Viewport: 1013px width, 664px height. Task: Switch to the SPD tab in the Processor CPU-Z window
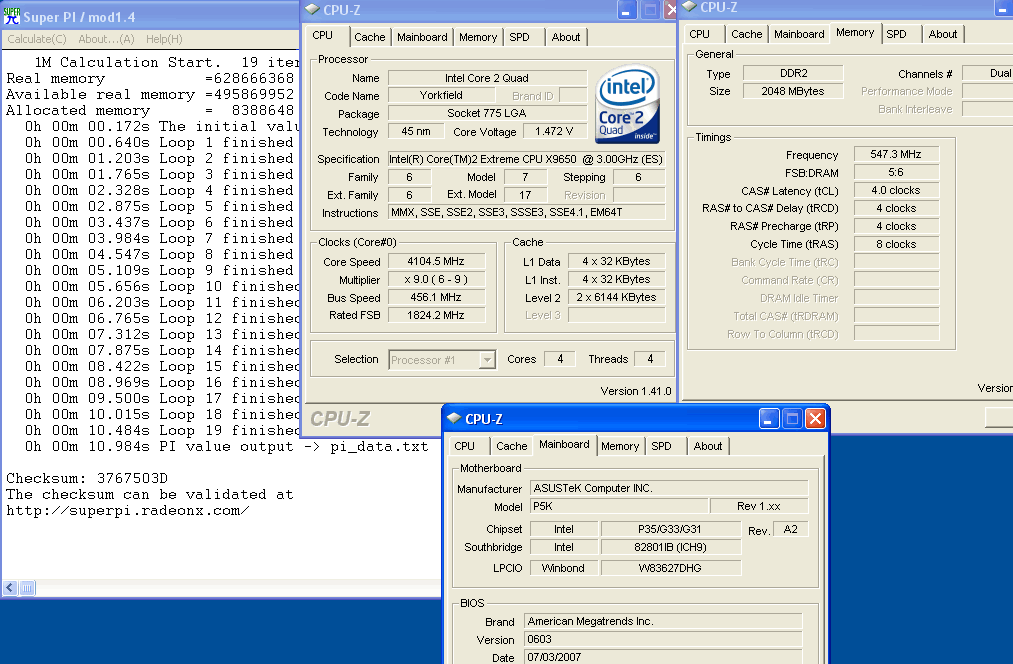tap(519, 37)
